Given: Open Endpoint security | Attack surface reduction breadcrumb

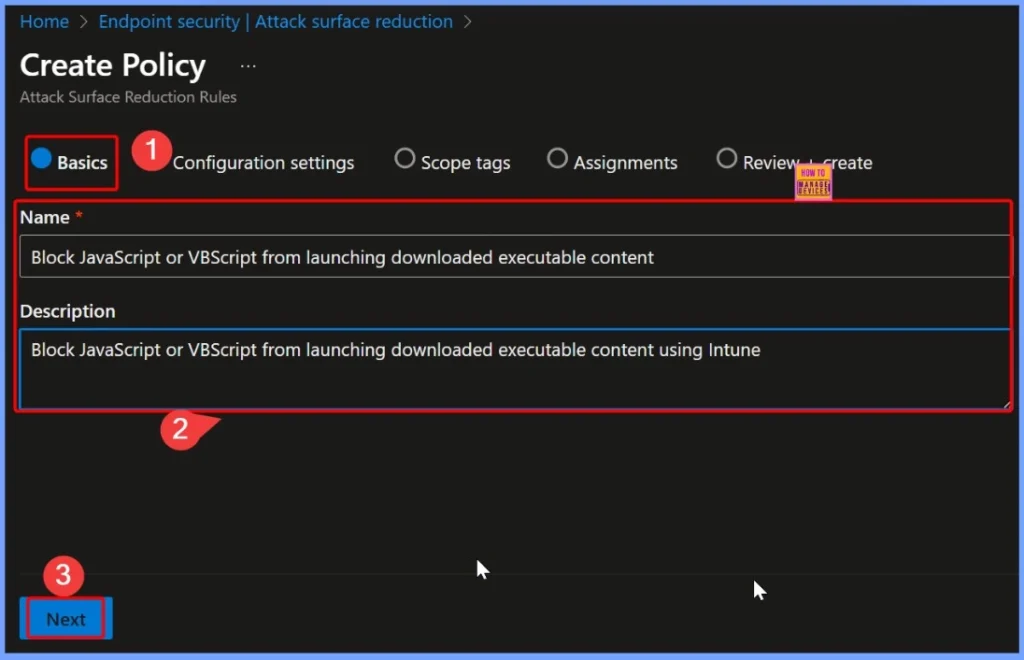Looking at the screenshot, I should coord(275,21).
